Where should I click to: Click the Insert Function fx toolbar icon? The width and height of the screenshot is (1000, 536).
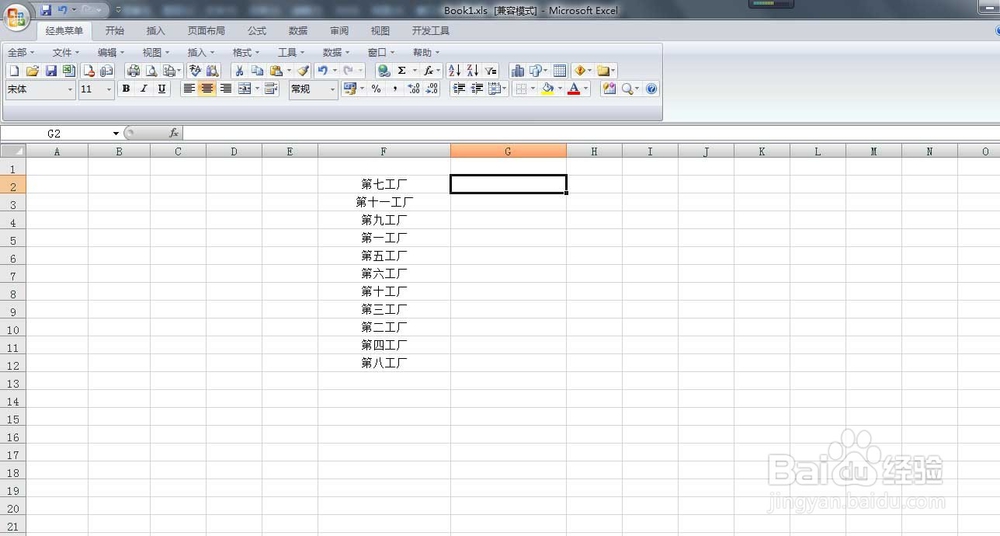429,71
